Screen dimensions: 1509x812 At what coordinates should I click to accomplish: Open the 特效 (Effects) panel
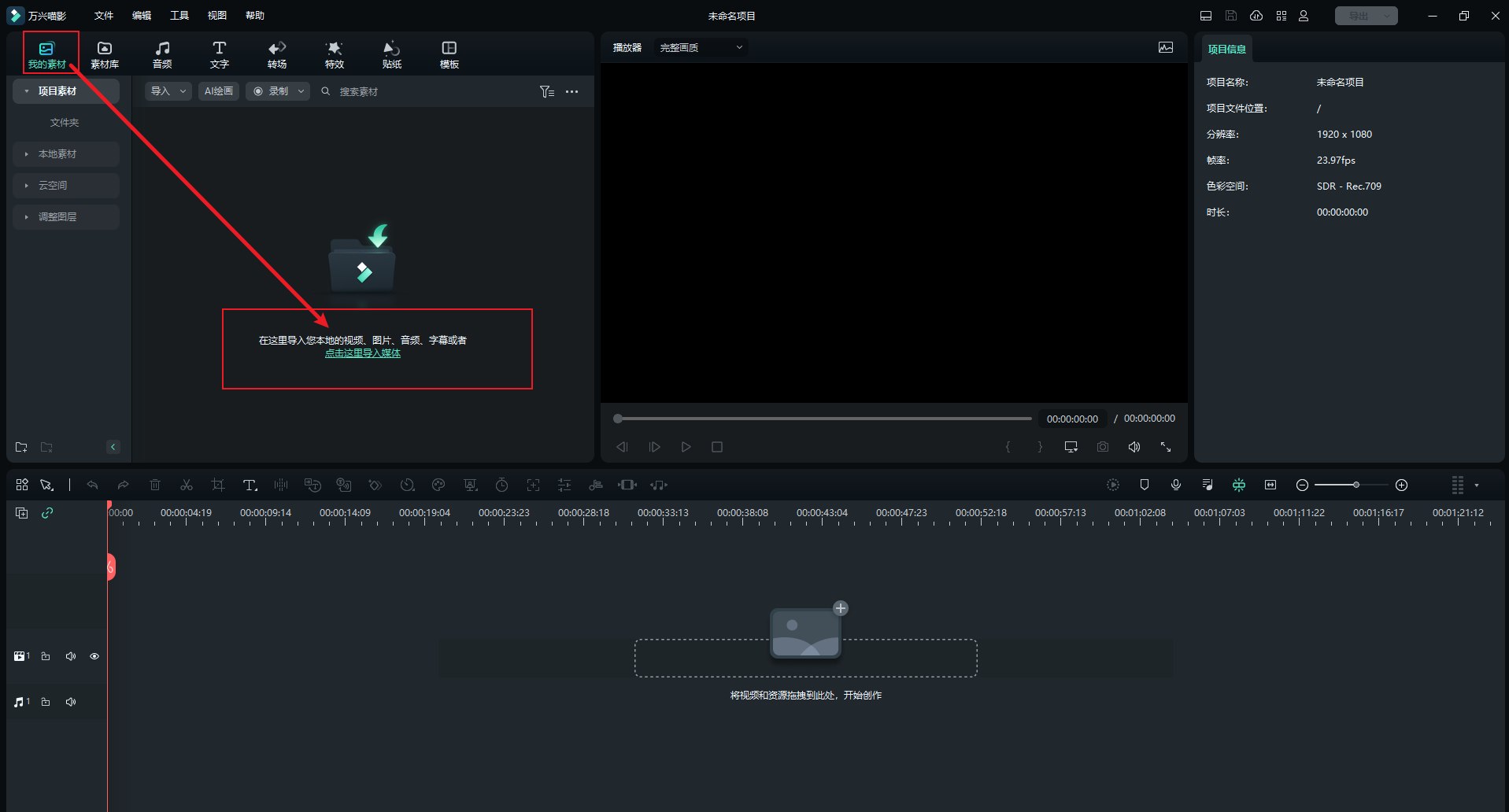[x=335, y=54]
